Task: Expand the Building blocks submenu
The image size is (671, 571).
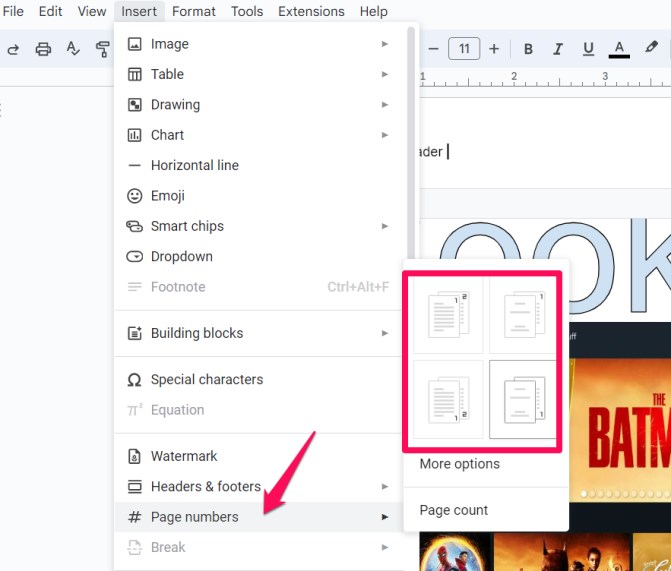Action: tap(259, 333)
